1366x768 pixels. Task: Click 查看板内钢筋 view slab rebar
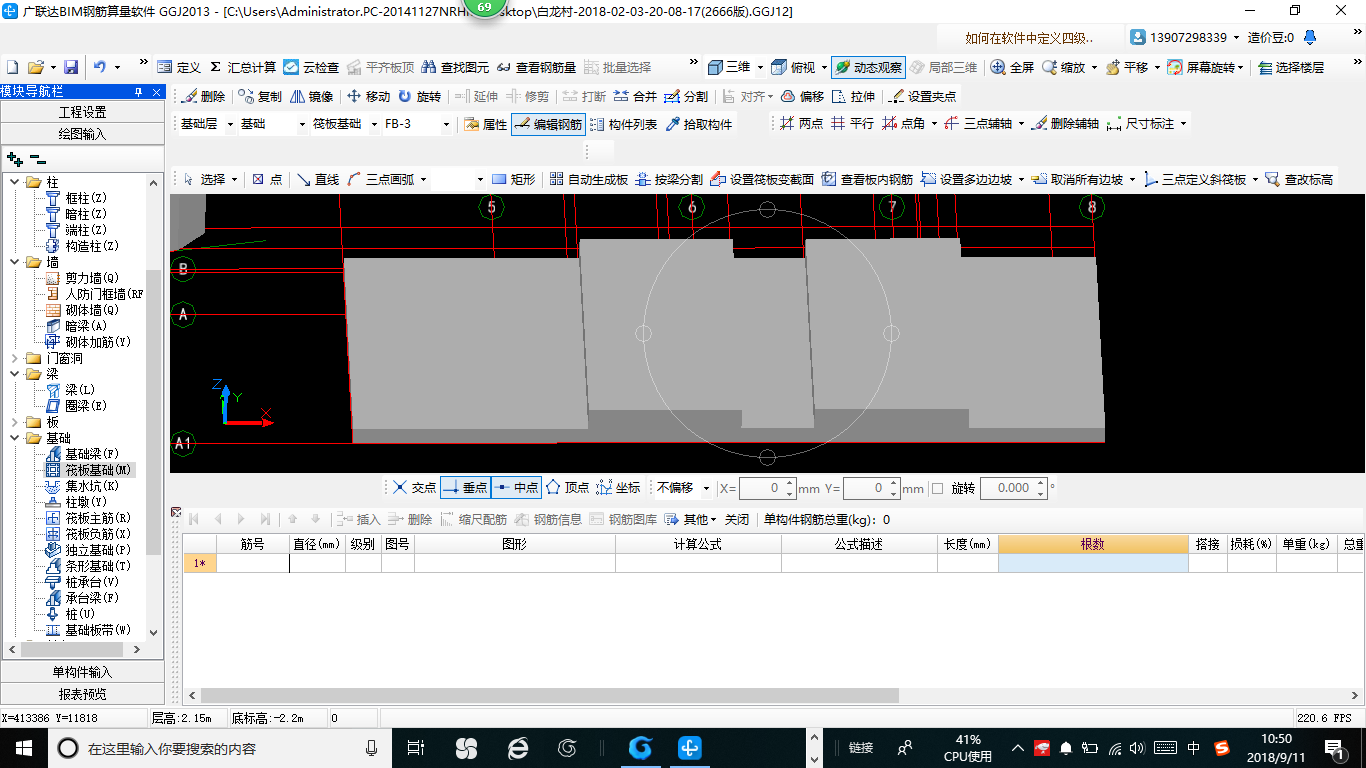pyautogui.click(x=867, y=179)
